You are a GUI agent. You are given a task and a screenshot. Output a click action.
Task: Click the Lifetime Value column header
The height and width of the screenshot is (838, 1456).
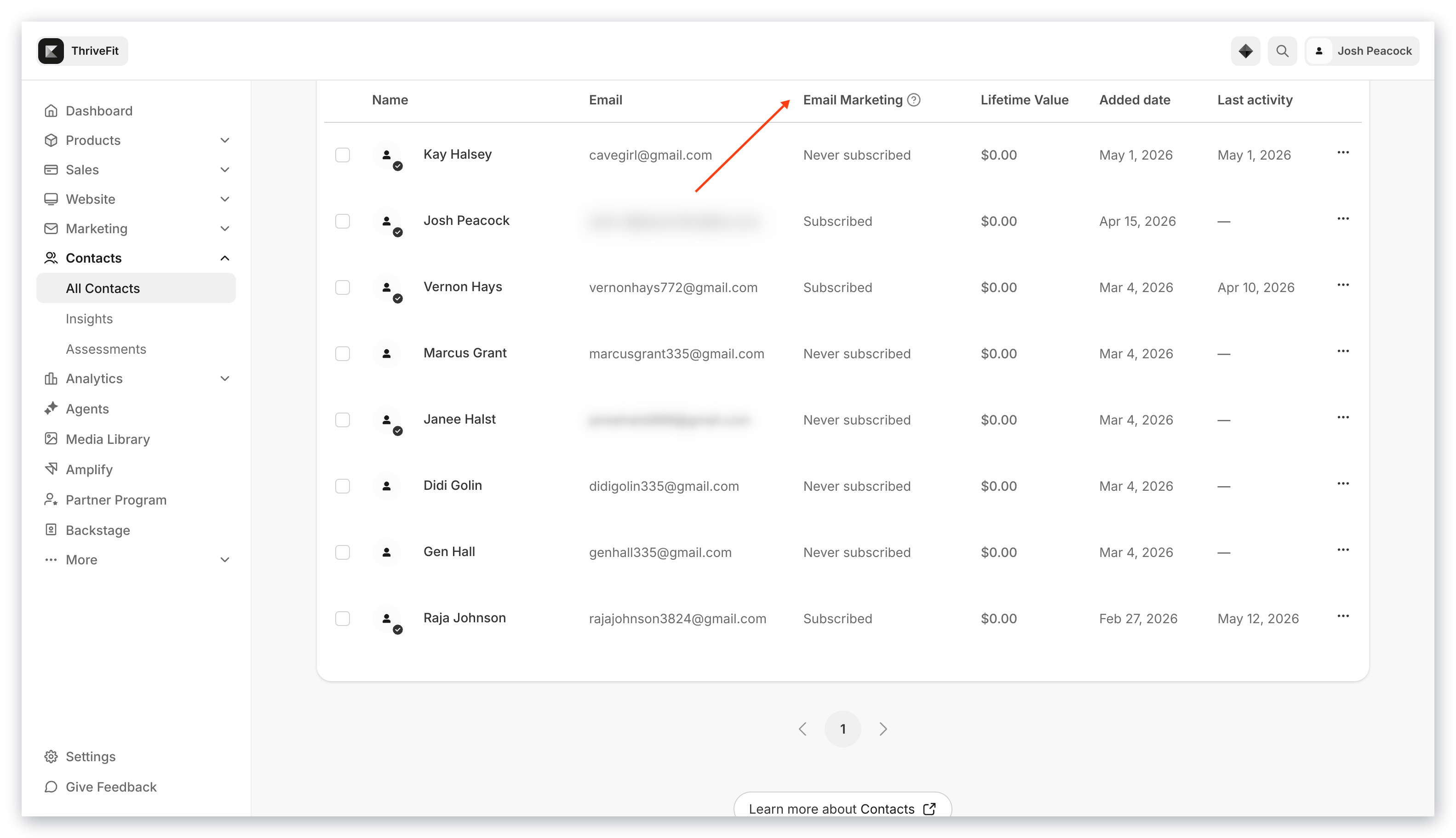tap(1024, 99)
